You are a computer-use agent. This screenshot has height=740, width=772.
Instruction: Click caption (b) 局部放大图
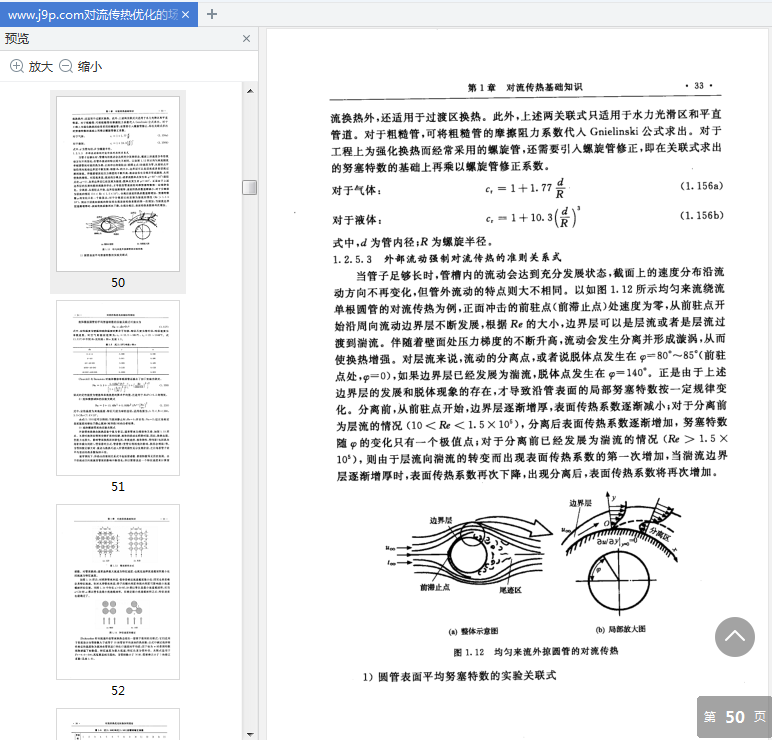pyautogui.click(x=621, y=630)
